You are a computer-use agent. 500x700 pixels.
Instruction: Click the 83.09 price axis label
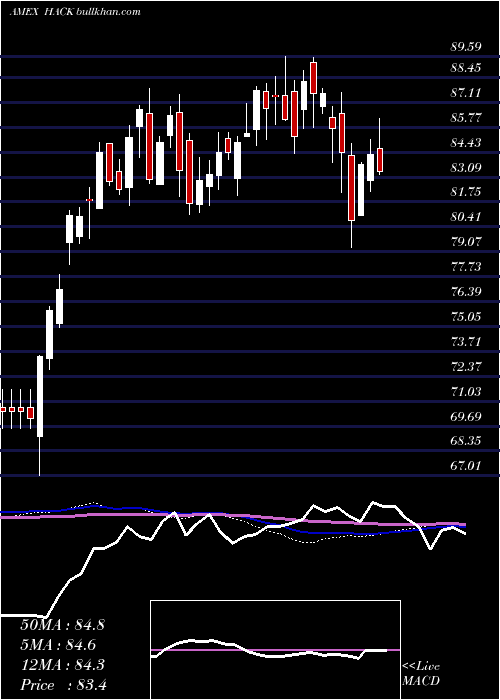click(x=466, y=168)
